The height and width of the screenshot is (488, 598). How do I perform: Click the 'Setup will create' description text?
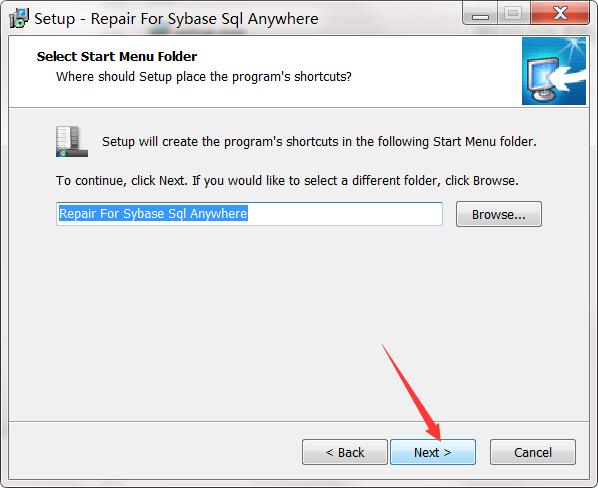[319, 142]
